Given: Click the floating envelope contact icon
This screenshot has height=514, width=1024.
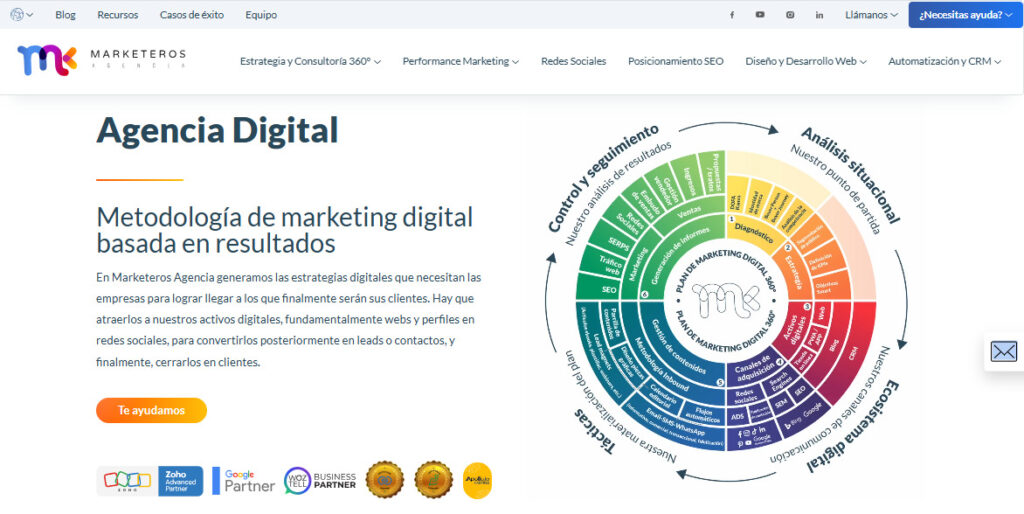Looking at the screenshot, I should [x=1004, y=351].
